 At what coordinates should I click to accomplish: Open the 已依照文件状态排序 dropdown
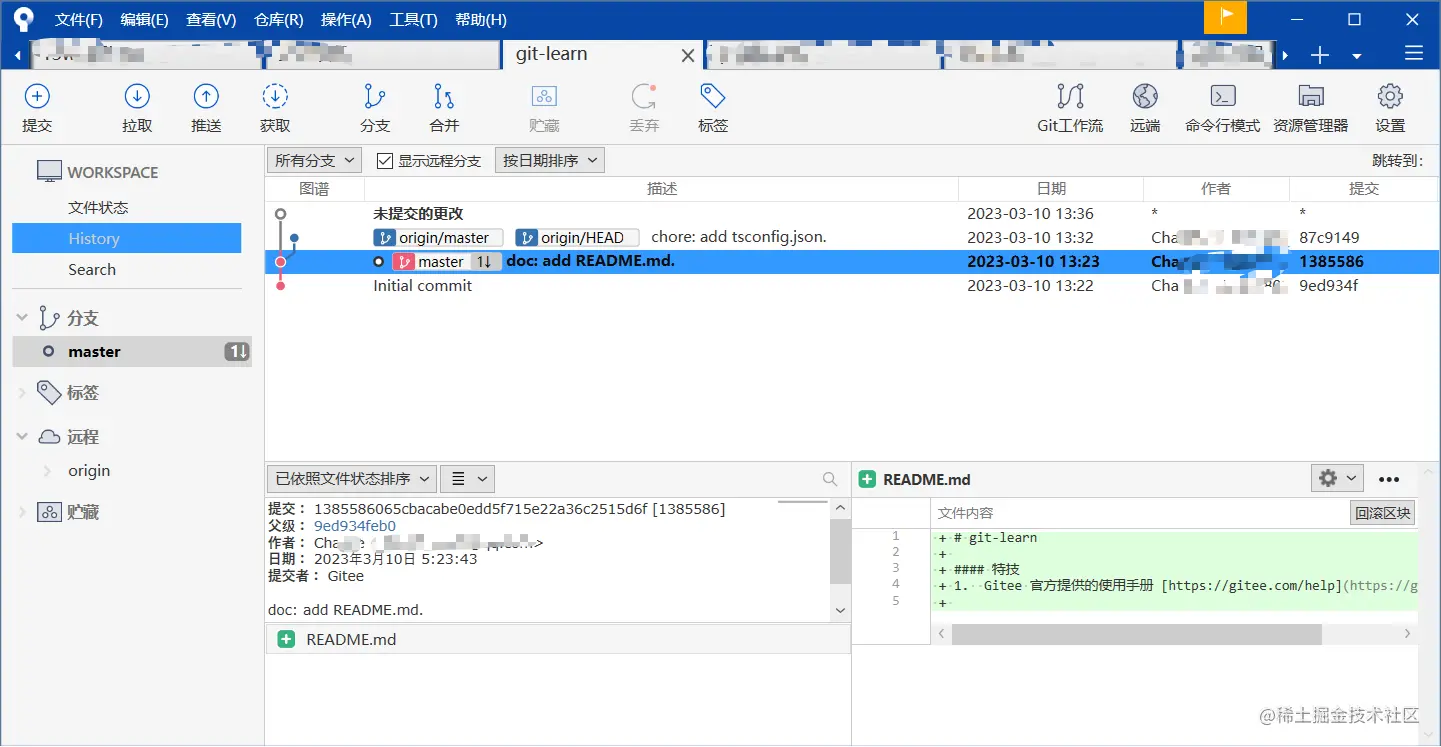(352, 479)
